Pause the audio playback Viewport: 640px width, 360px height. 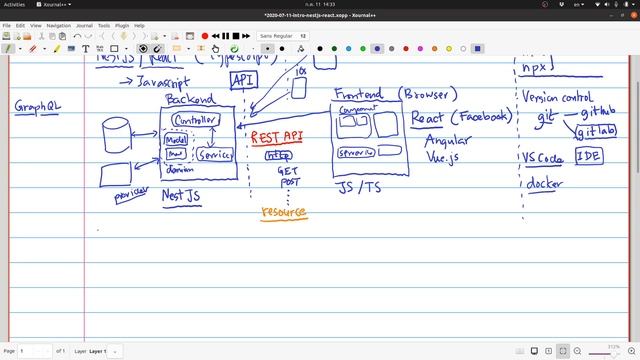[x=225, y=36]
